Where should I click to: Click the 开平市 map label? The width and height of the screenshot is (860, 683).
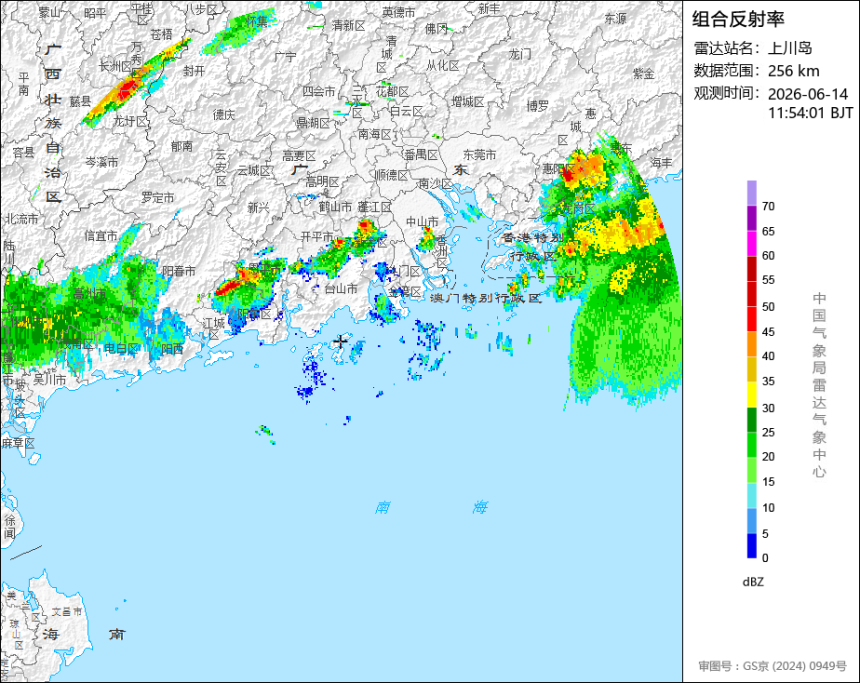[317, 236]
